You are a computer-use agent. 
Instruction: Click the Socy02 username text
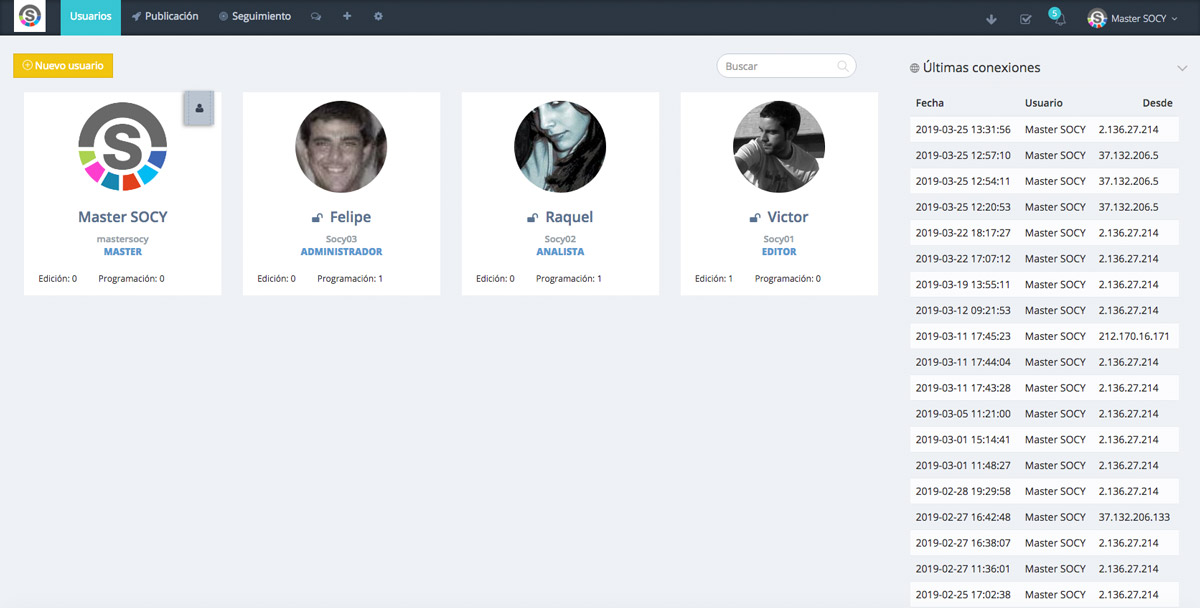click(560, 240)
